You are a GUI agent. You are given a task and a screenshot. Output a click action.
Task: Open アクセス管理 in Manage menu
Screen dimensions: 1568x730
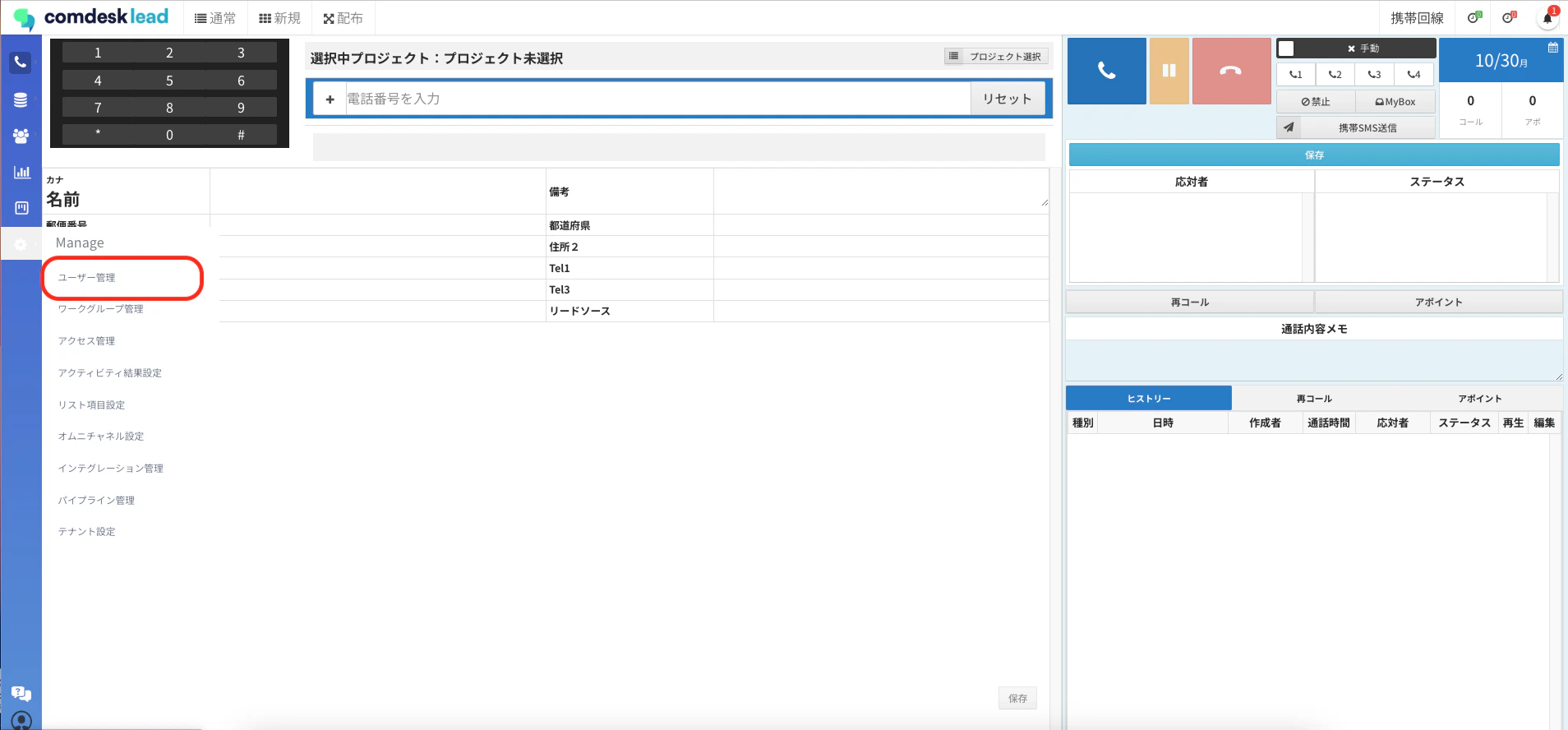click(86, 341)
